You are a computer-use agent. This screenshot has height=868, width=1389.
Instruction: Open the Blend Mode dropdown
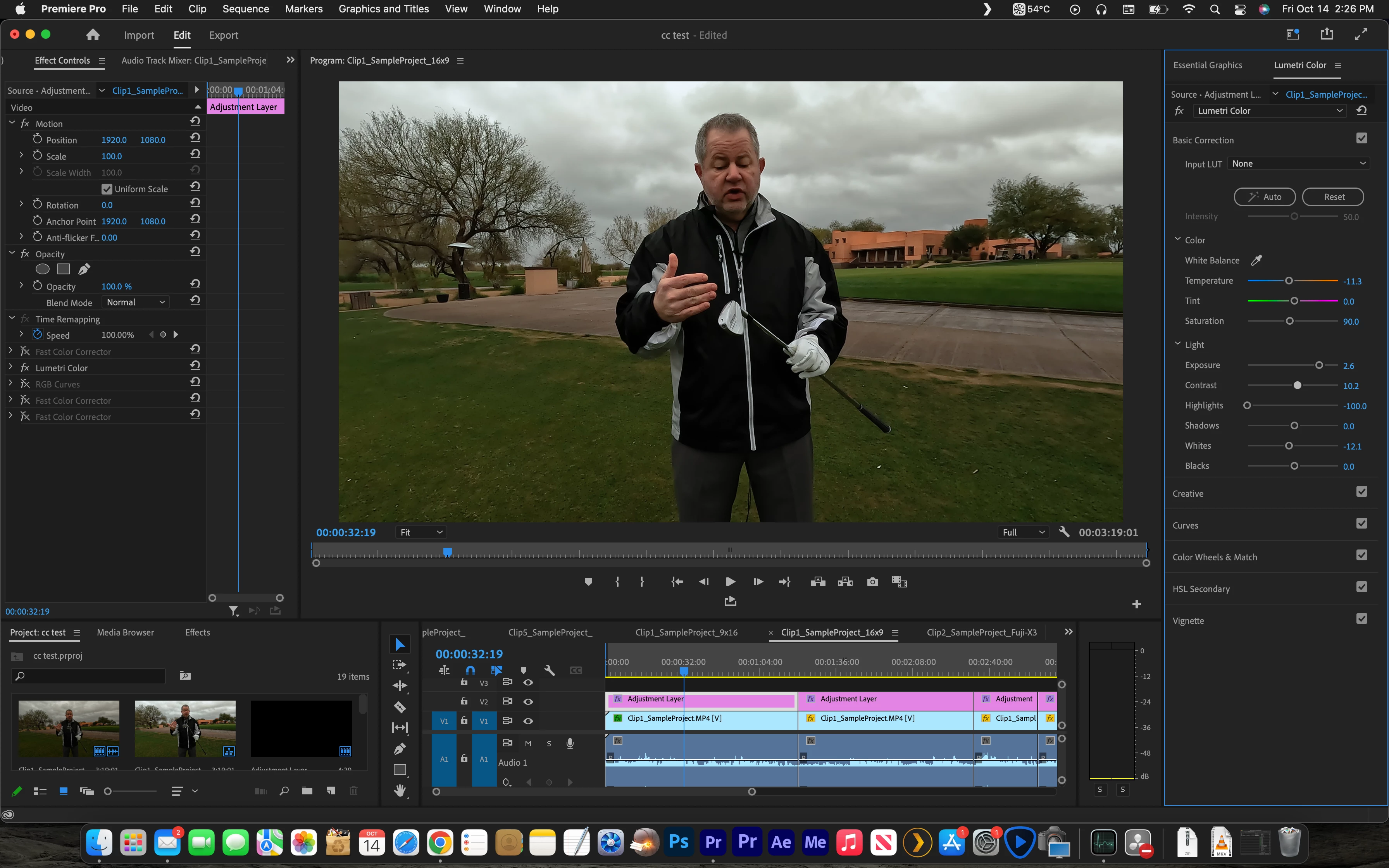(x=136, y=302)
